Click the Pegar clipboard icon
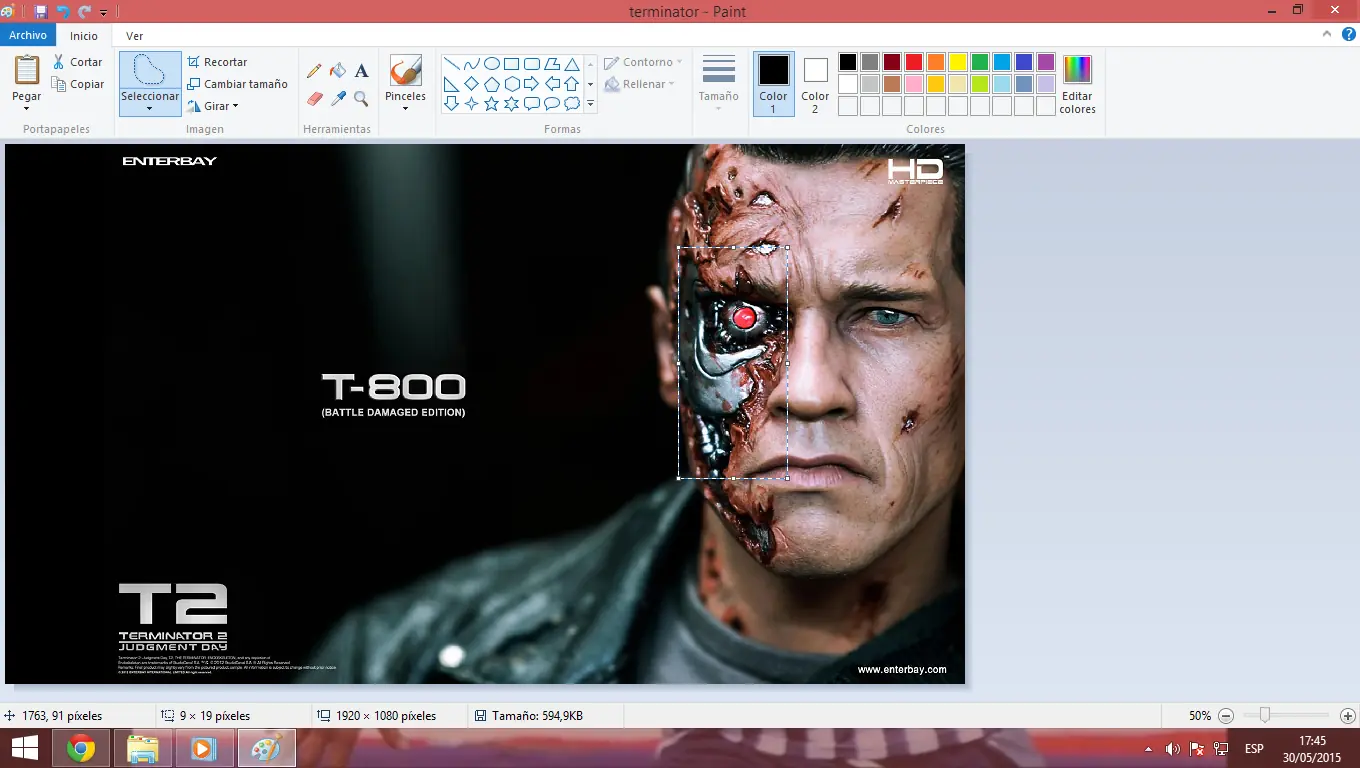The image size is (1360, 768). [27, 70]
